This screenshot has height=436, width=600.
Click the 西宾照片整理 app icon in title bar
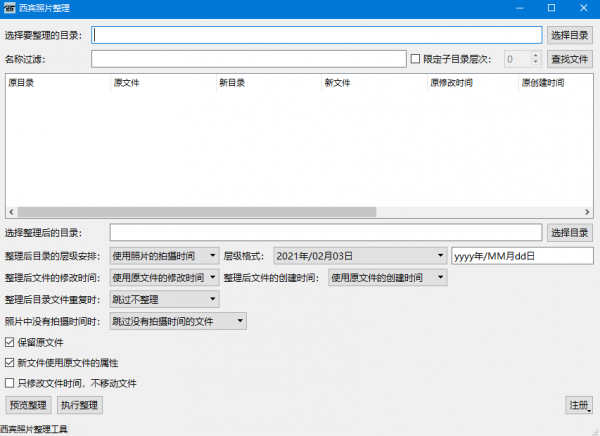coord(10,8)
